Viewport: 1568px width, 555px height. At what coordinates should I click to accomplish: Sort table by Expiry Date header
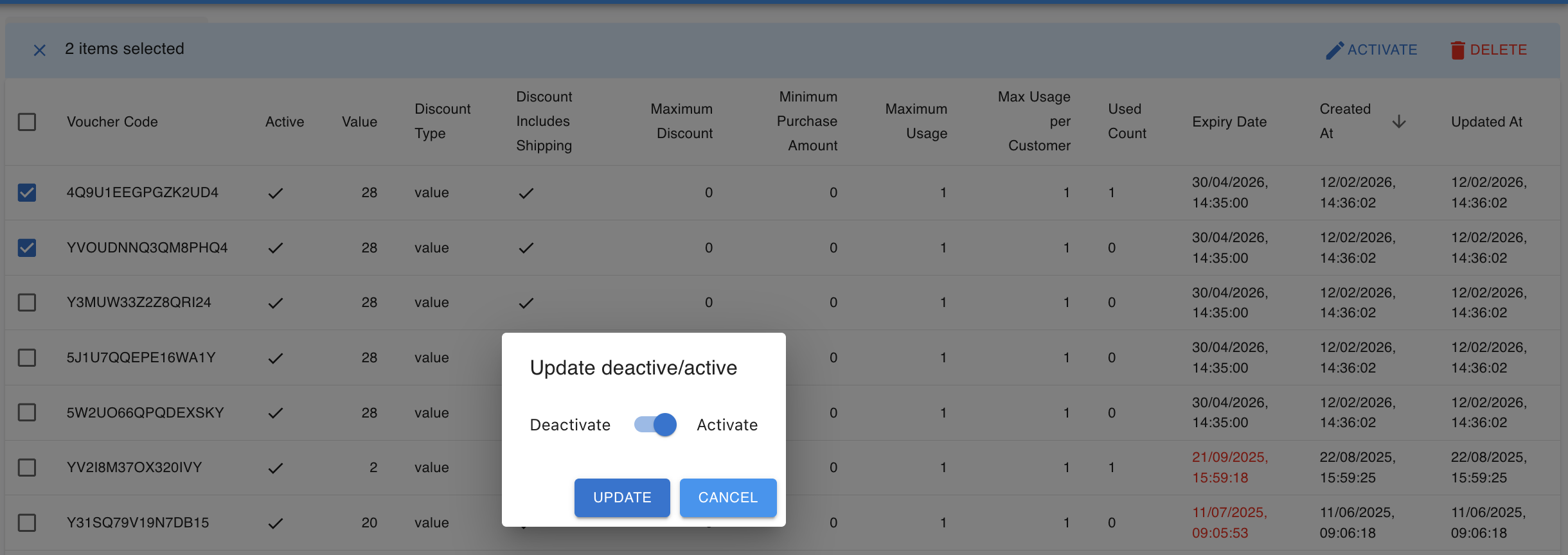click(1229, 121)
